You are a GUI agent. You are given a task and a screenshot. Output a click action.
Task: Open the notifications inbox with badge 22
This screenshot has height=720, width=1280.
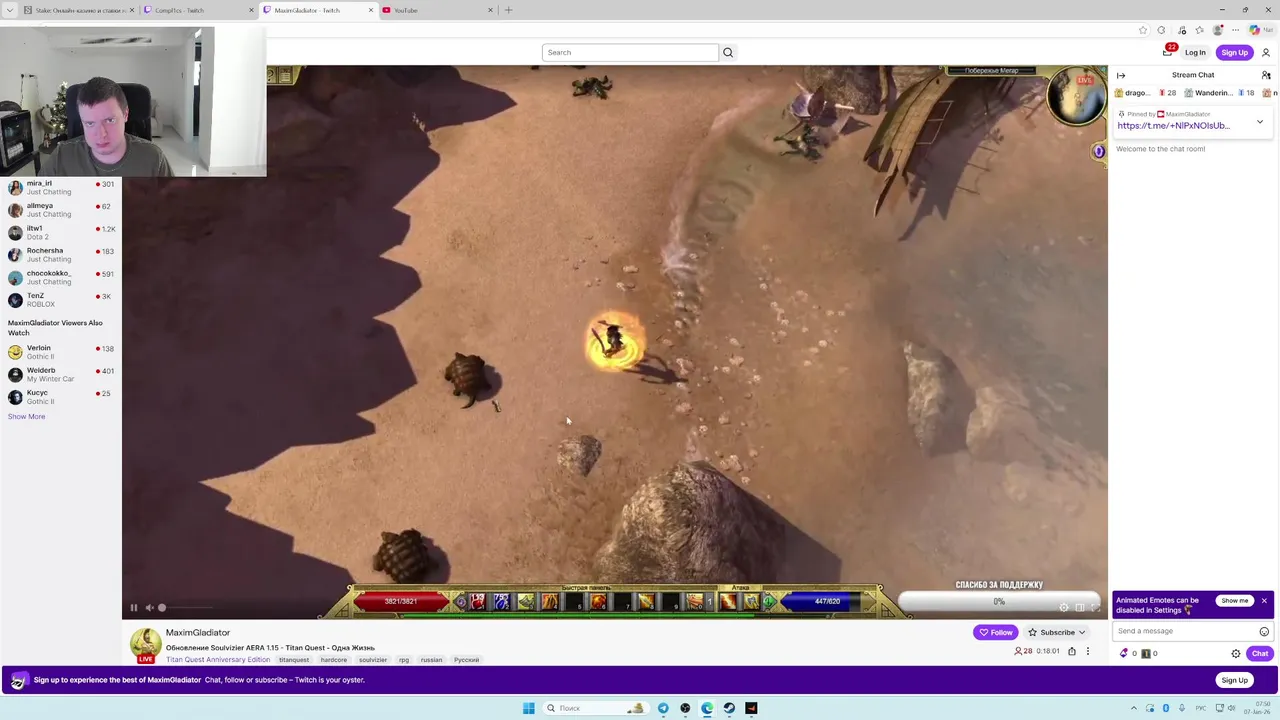(1168, 52)
